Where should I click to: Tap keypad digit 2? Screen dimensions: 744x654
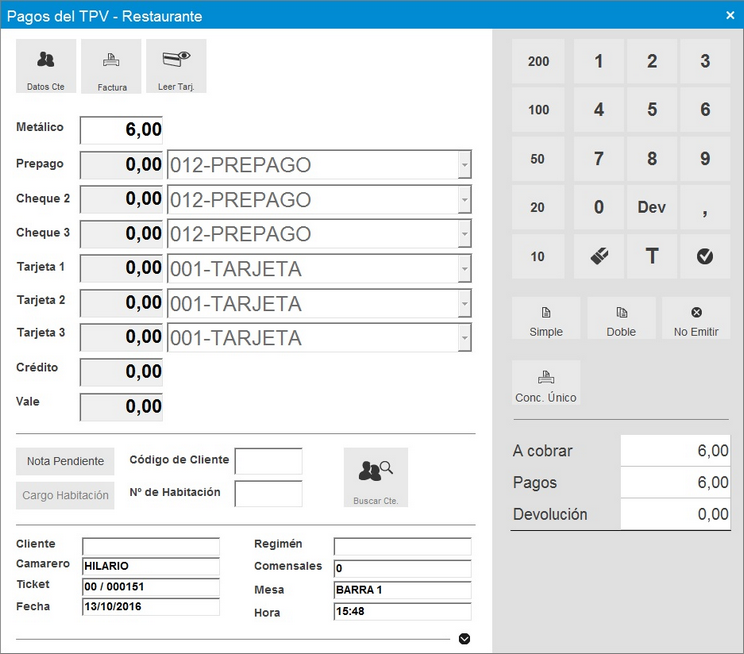(x=652, y=61)
